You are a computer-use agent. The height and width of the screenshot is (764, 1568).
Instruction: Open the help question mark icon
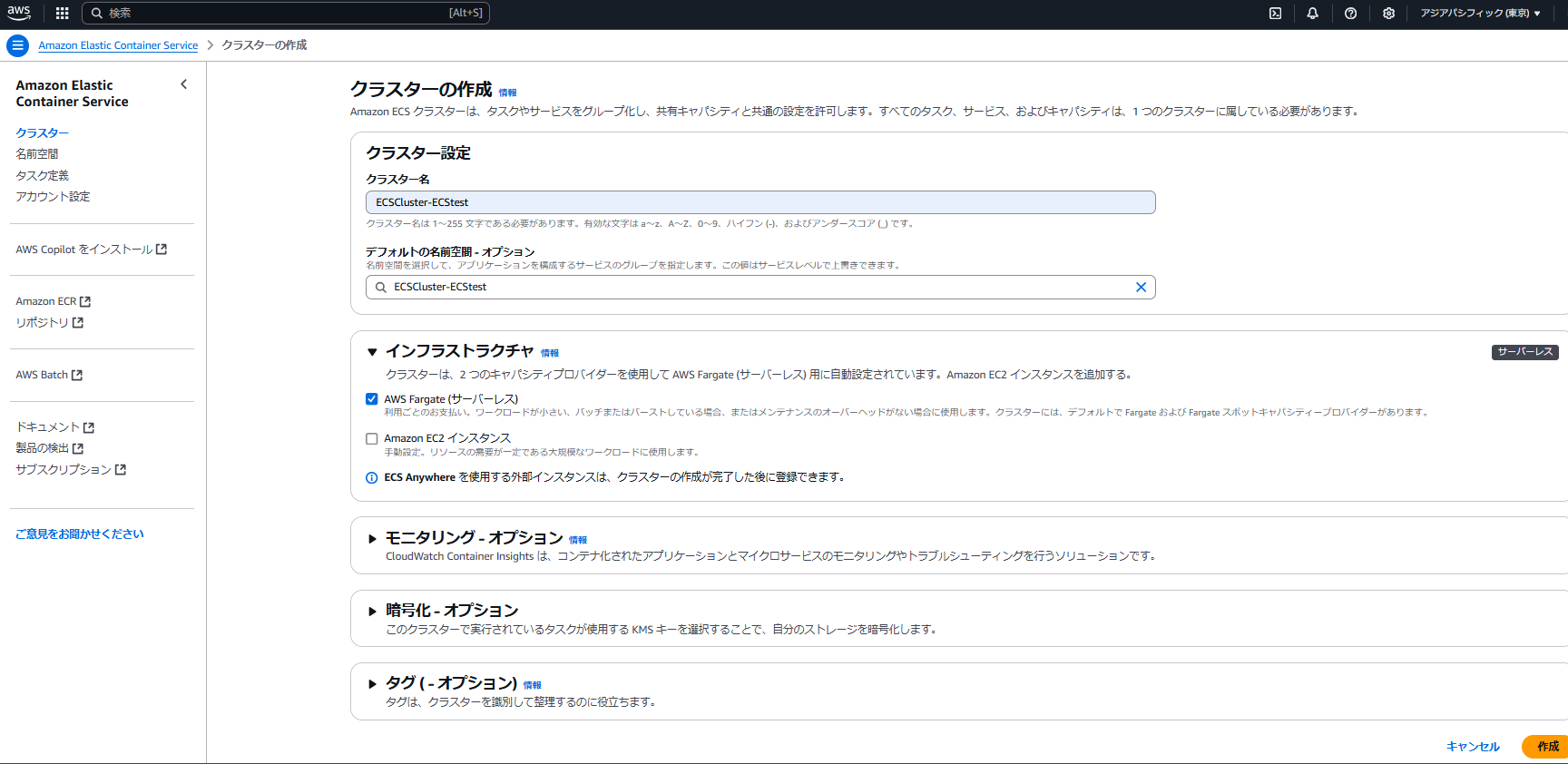coord(1350,13)
